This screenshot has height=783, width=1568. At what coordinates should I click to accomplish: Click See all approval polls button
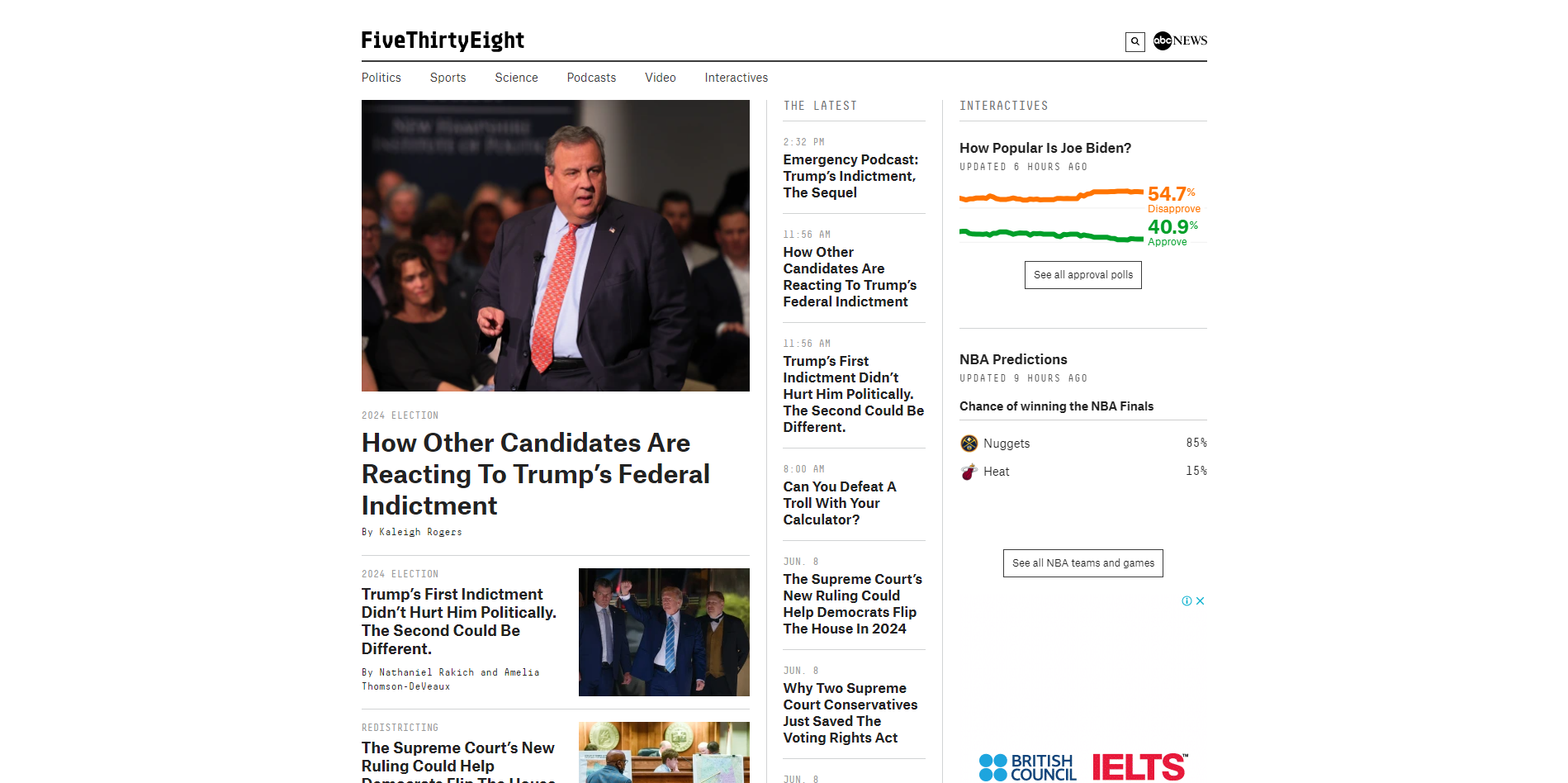pos(1083,275)
